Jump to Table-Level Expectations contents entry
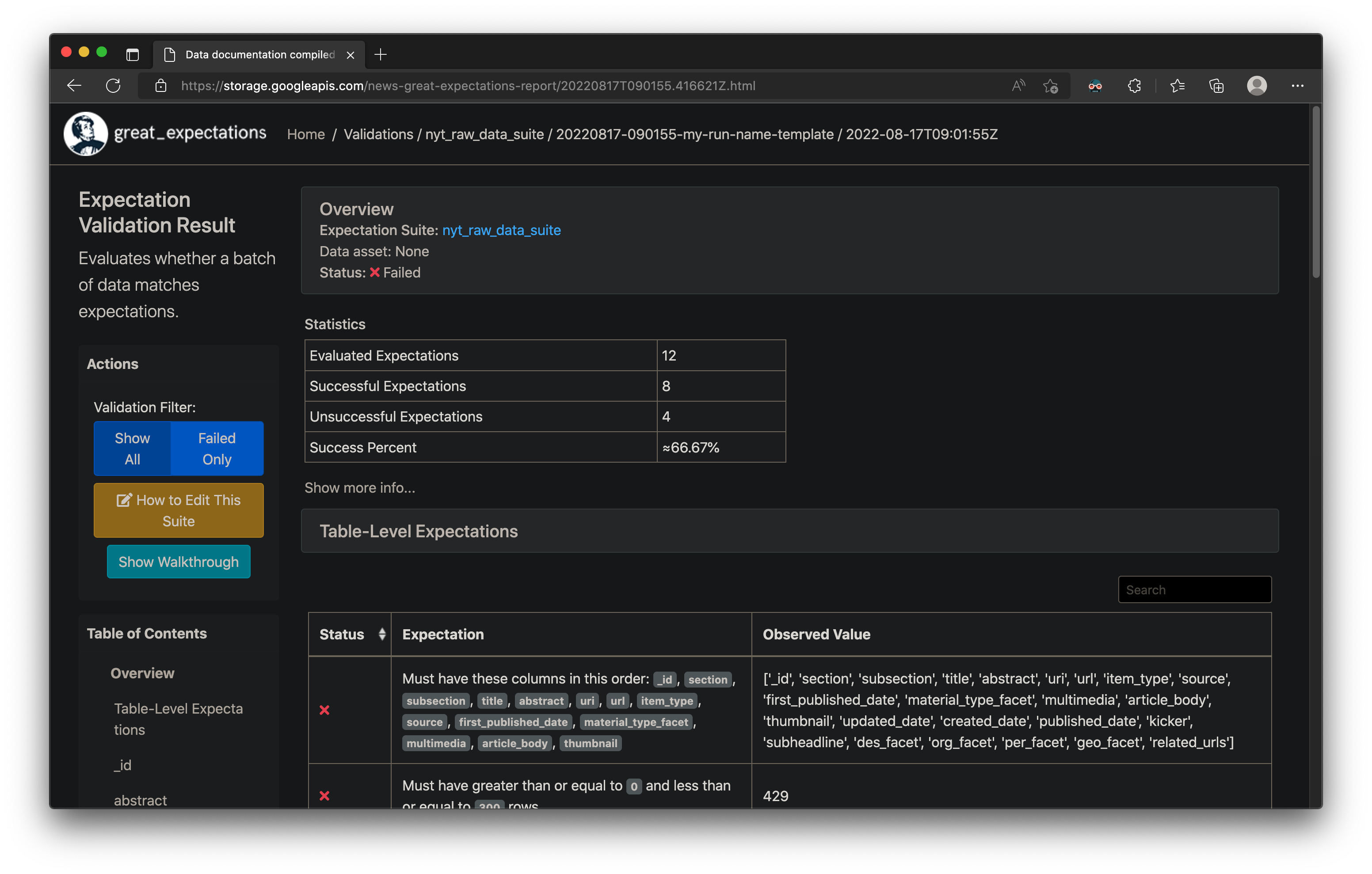 tap(178, 719)
